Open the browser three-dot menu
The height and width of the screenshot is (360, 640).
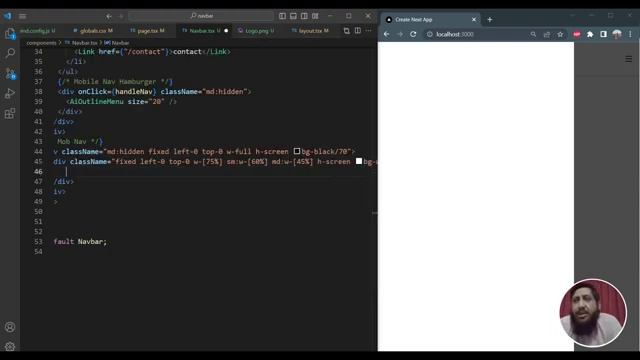pyautogui.click(x=630, y=34)
